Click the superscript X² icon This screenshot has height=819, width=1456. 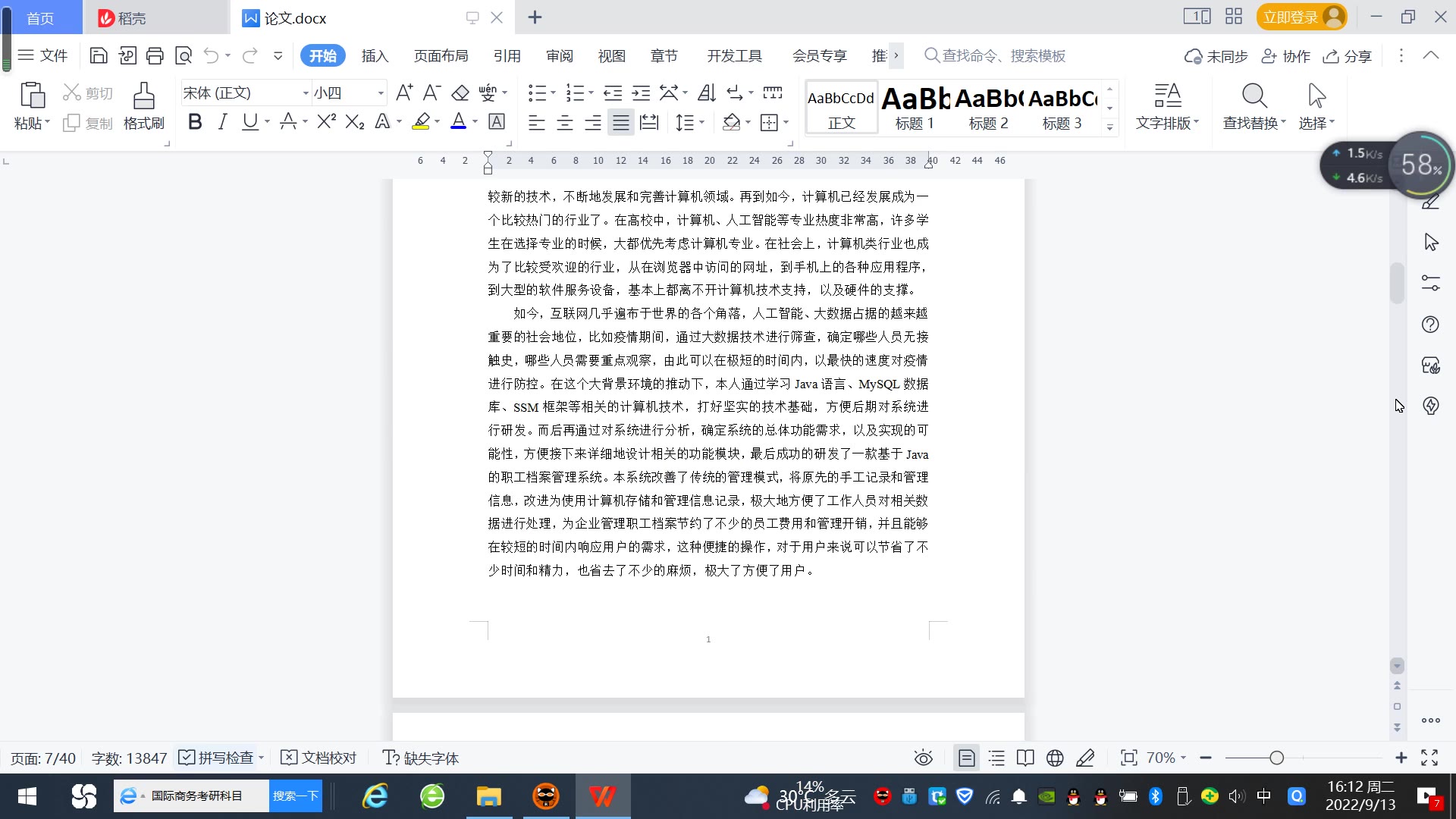[x=326, y=122]
